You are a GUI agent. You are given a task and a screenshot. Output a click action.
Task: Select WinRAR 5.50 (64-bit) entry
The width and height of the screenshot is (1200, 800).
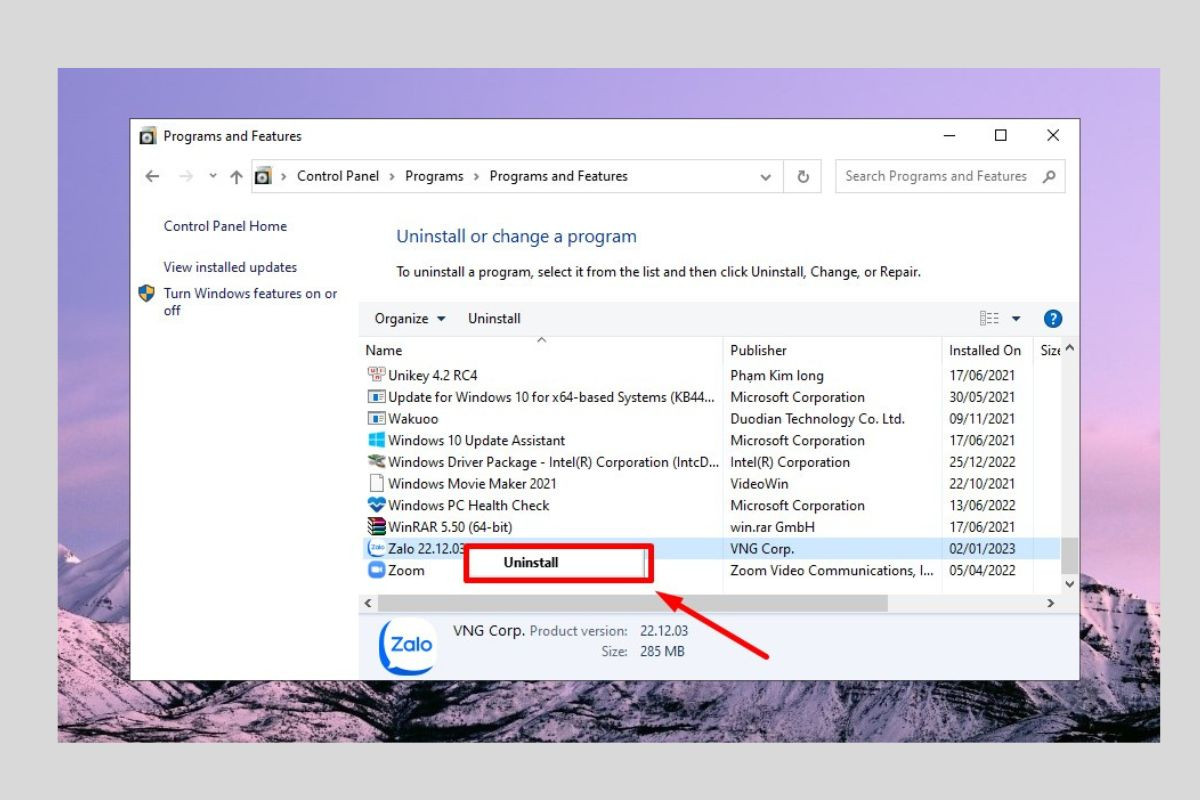(450, 527)
